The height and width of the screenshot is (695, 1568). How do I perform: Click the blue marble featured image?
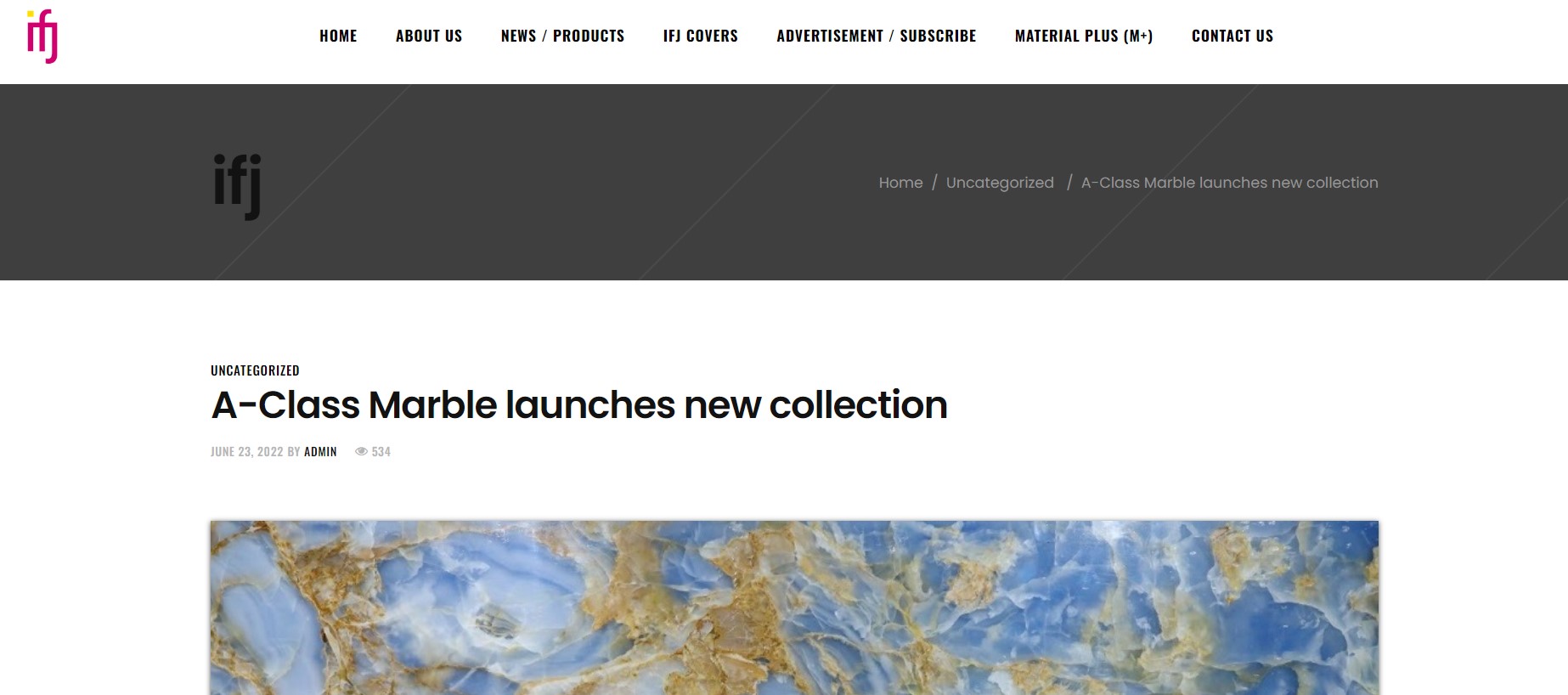794,607
